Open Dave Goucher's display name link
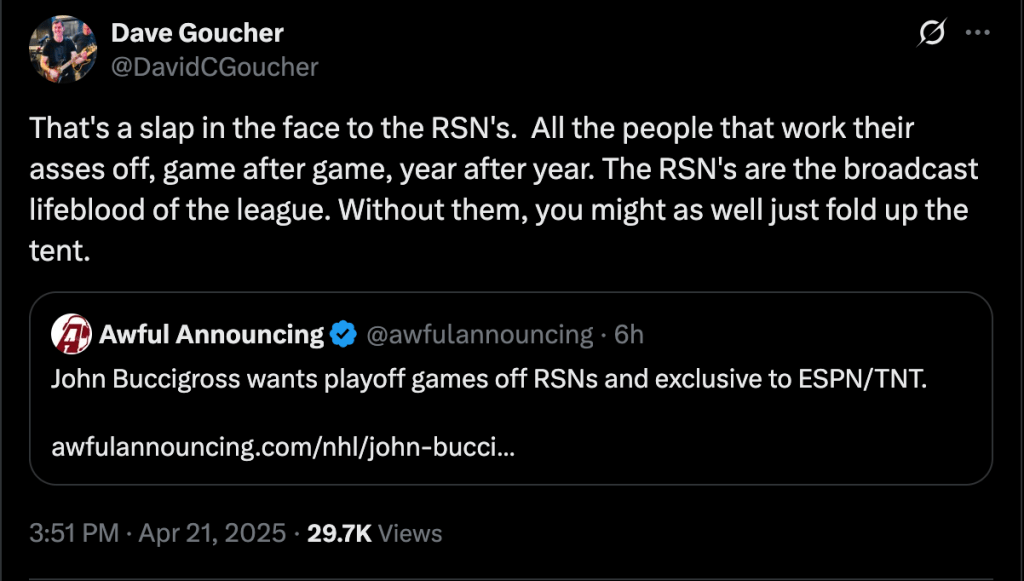 [197, 33]
